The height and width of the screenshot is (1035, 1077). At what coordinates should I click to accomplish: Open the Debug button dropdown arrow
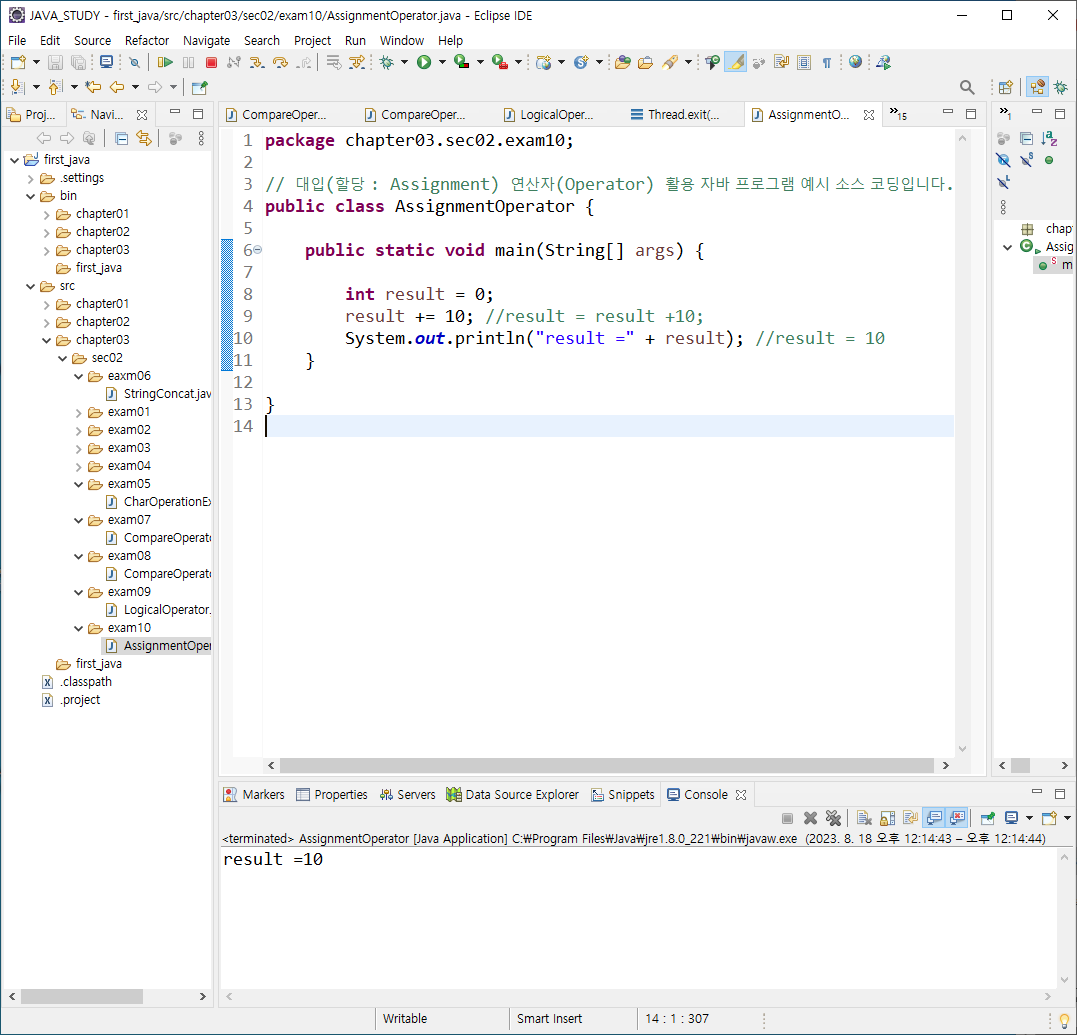tap(404, 62)
